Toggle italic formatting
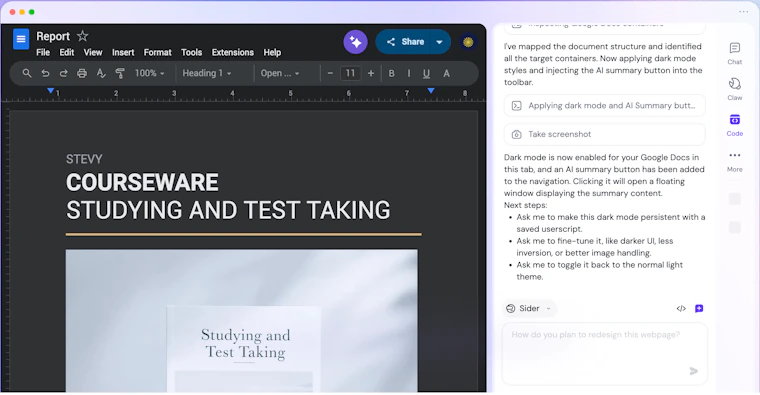Screen dimensions: 760x395 pos(409,73)
